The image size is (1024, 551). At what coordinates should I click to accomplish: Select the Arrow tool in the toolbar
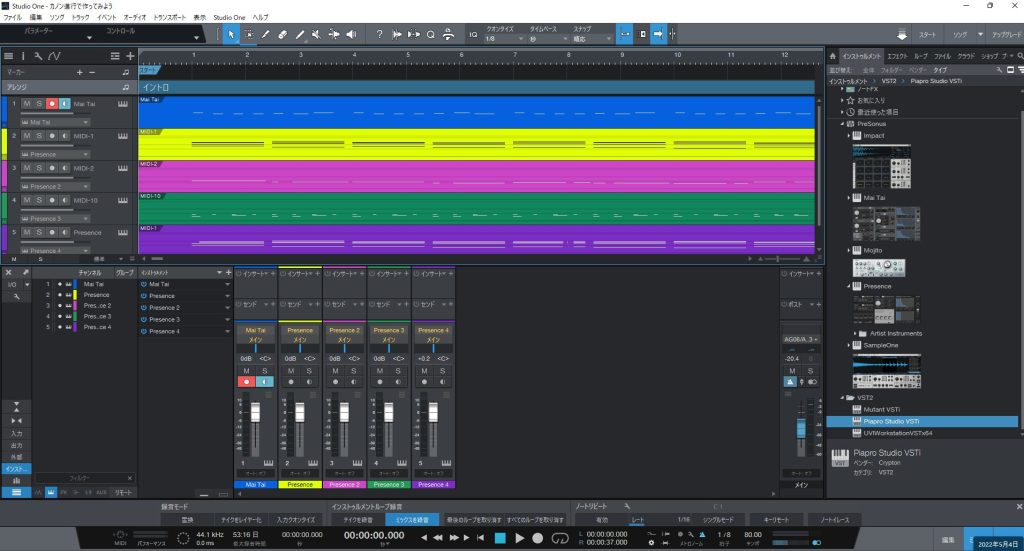point(231,34)
